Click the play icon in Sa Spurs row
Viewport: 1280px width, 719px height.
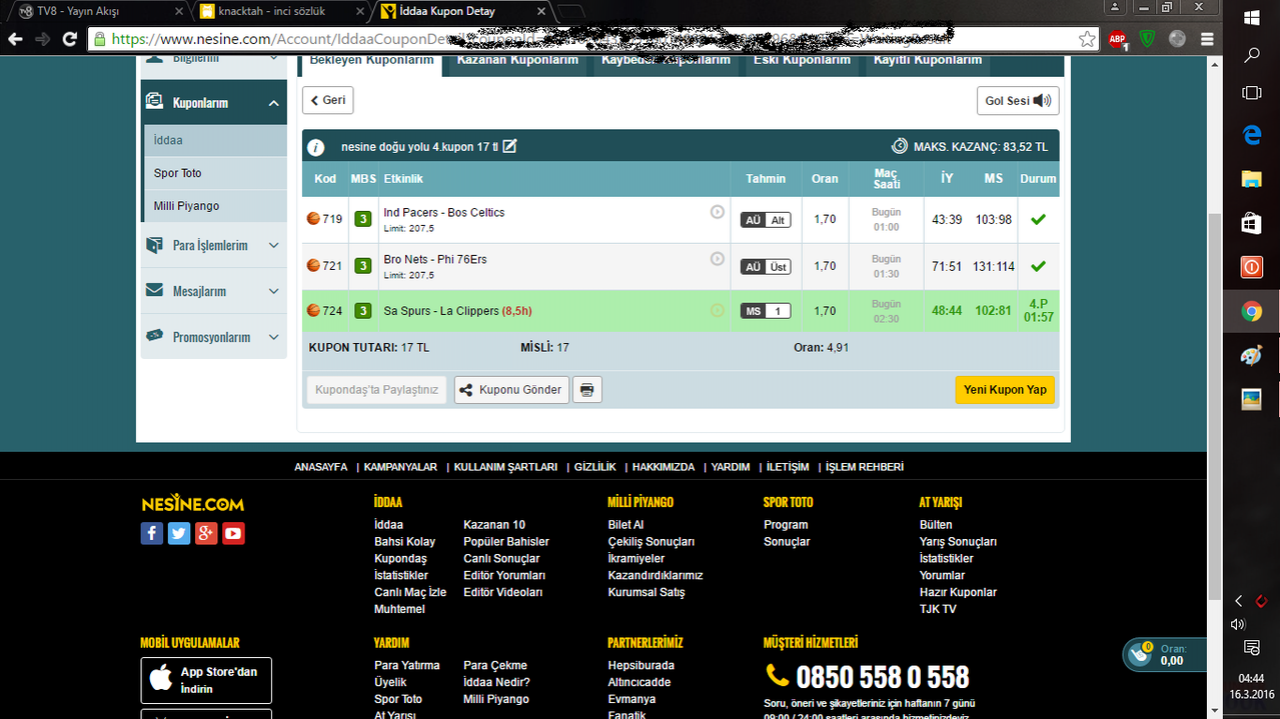click(717, 311)
